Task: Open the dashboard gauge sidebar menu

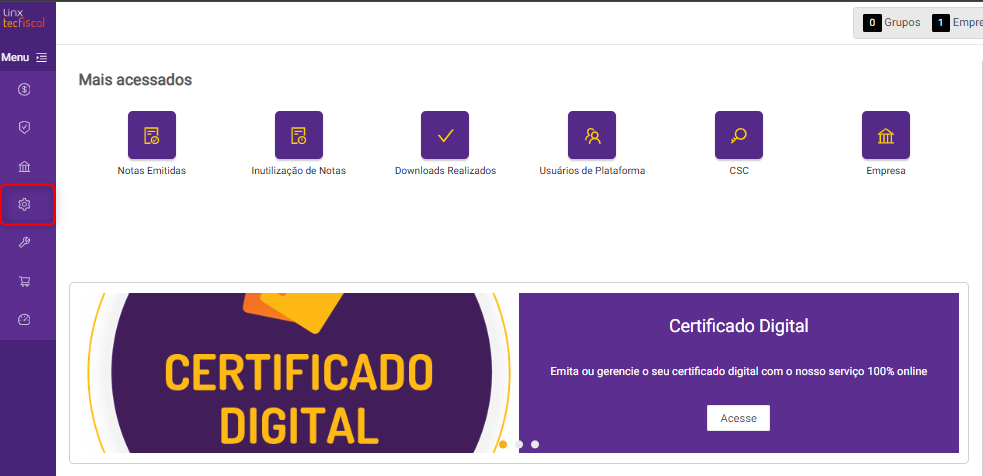Action: coord(24,320)
